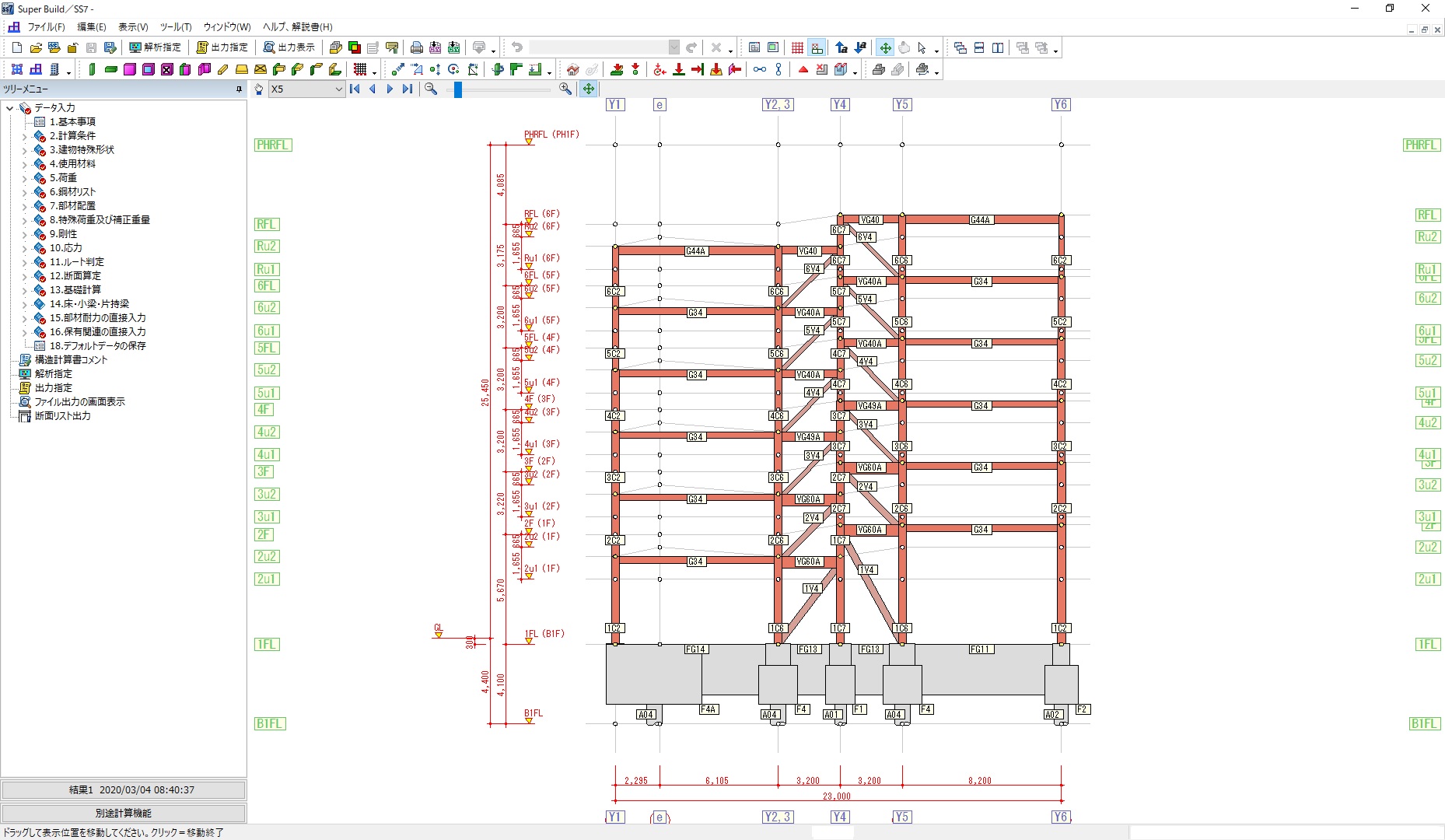Toggle the hand tool next to frame selector

pyautogui.click(x=259, y=89)
